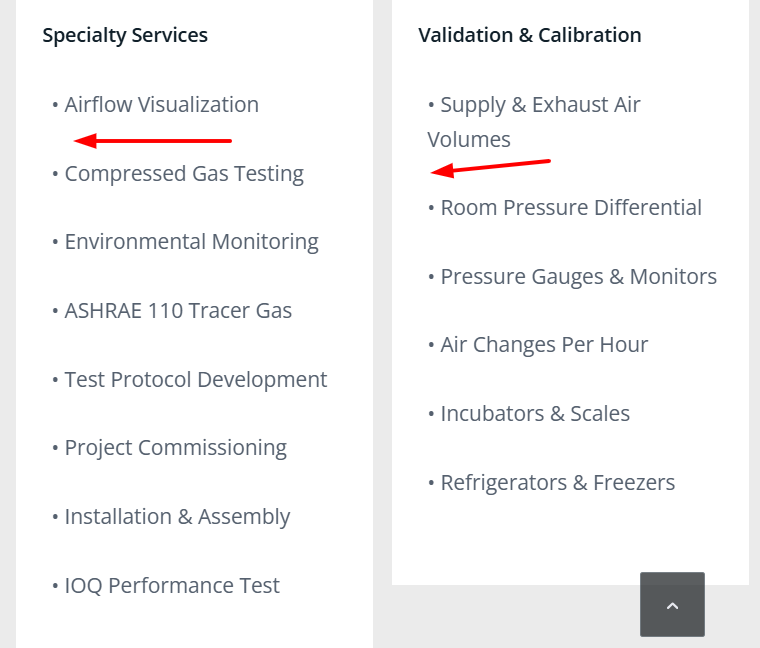Select IOQ Performance Test link

click(x=172, y=586)
